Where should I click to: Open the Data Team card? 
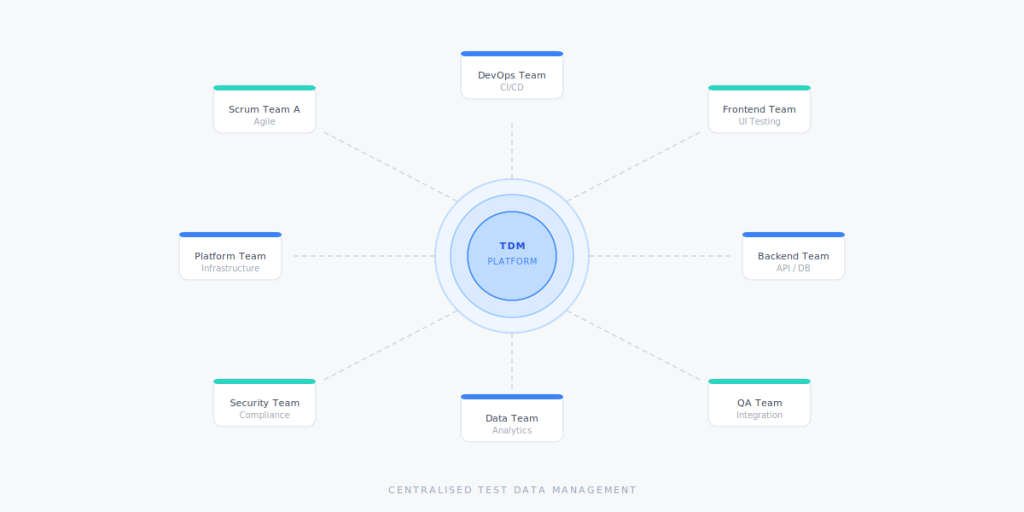(512, 418)
